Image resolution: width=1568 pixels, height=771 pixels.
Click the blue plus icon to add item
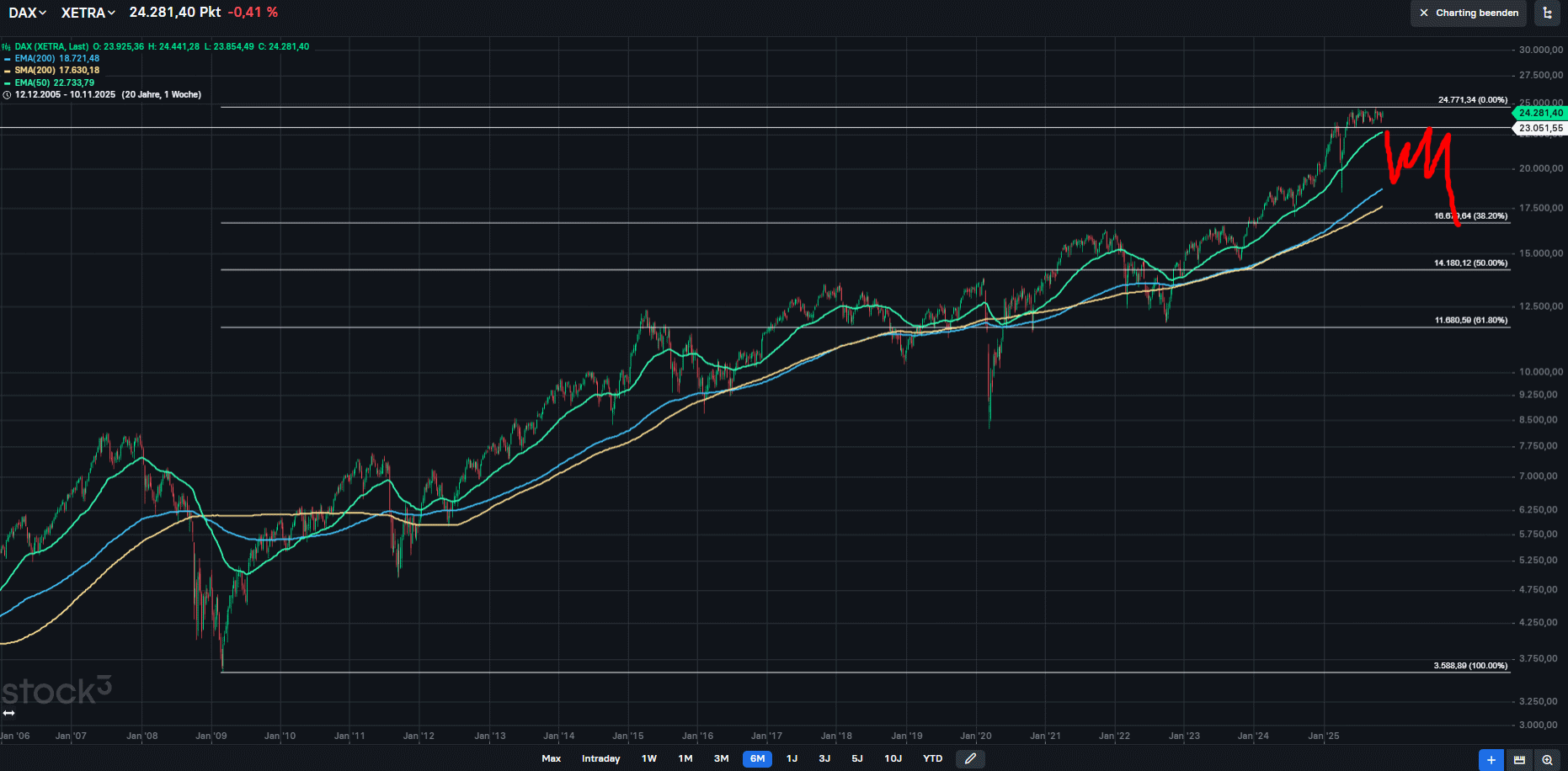[x=1491, y=759]
